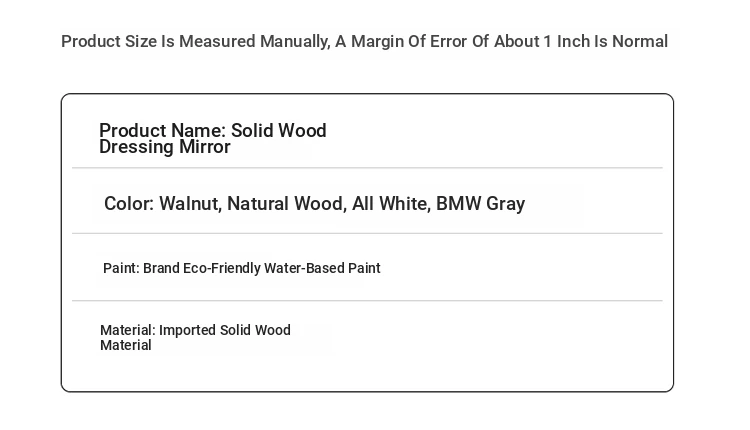Click the "Color:" label

pos(129,204)
